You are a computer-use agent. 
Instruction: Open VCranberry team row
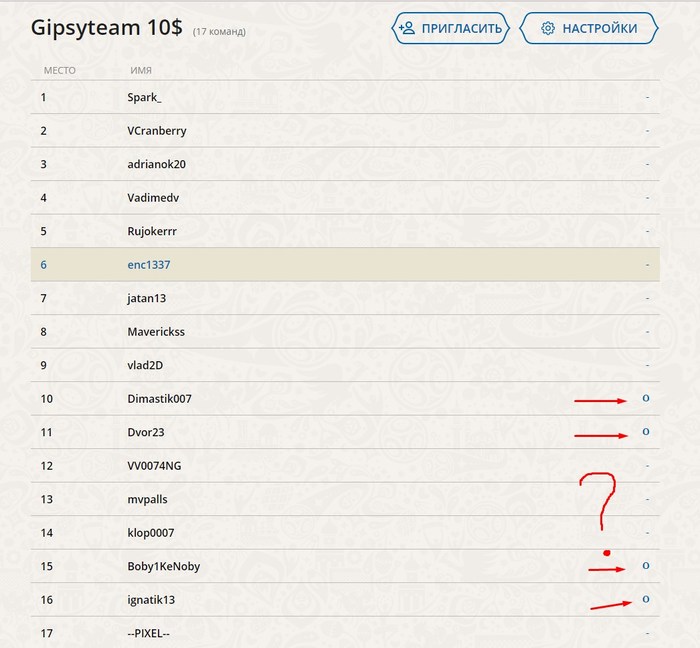point(156,131)
